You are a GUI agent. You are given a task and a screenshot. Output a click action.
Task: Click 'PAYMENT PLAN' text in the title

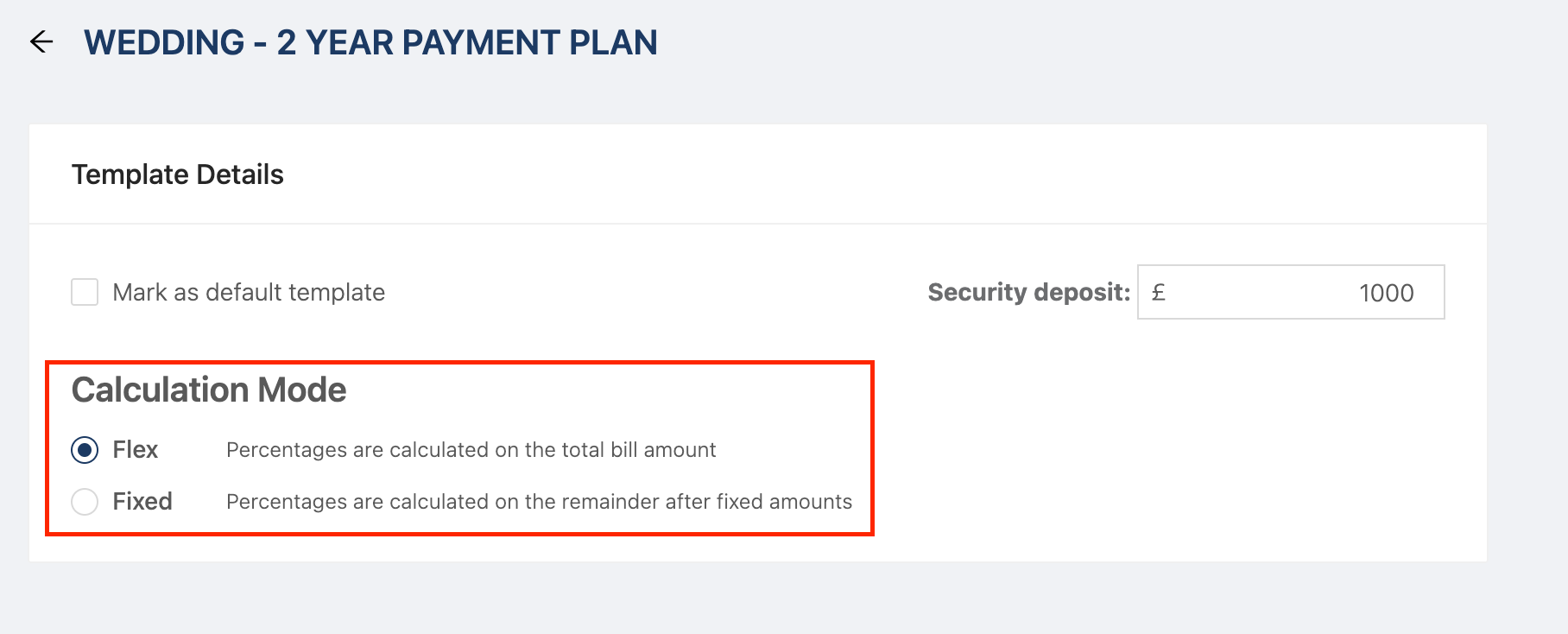pyautogui.click(x=529, y=42)
